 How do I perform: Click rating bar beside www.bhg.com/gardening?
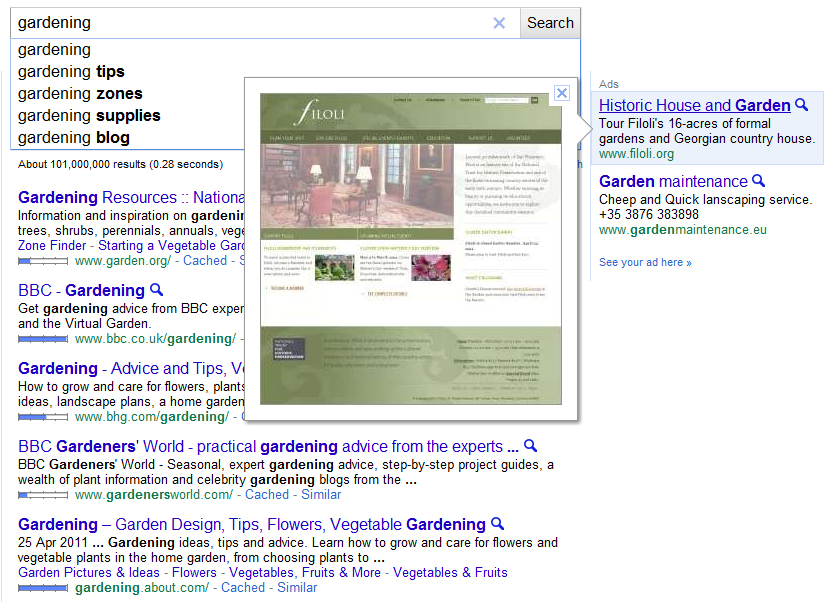pyautogui.click(x=43, y=417)
